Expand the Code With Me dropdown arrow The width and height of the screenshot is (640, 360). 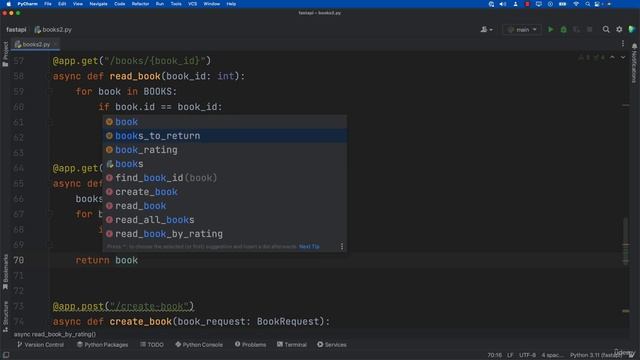click(491, 30)
